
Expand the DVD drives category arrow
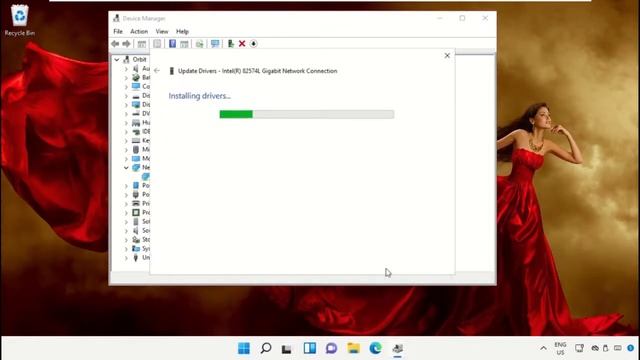coord(126,114)
